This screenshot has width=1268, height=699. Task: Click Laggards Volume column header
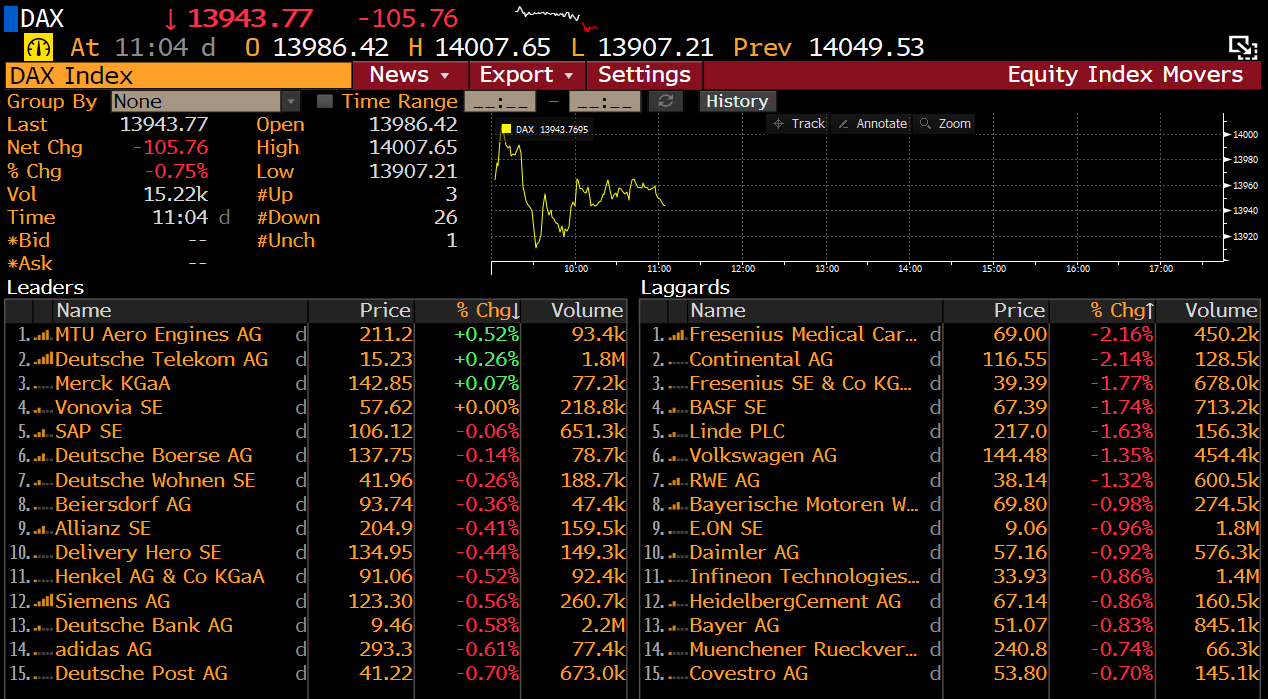point(1210,311)
